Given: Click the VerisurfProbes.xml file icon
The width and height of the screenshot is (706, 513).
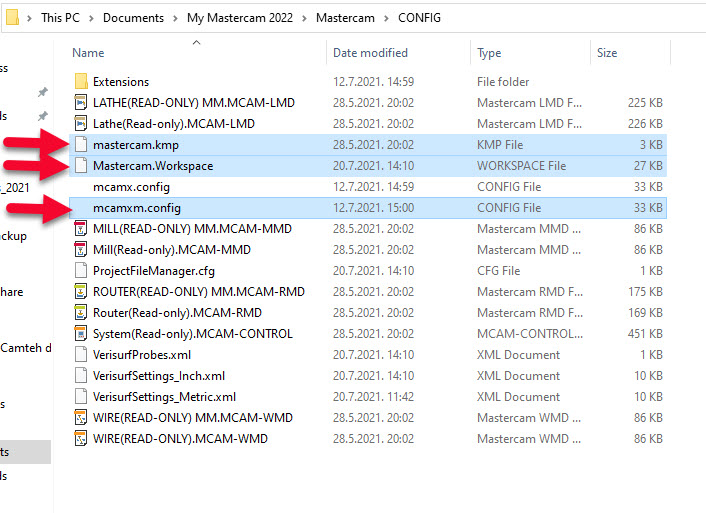Looking at the screenshot, I should click(81, 355).
